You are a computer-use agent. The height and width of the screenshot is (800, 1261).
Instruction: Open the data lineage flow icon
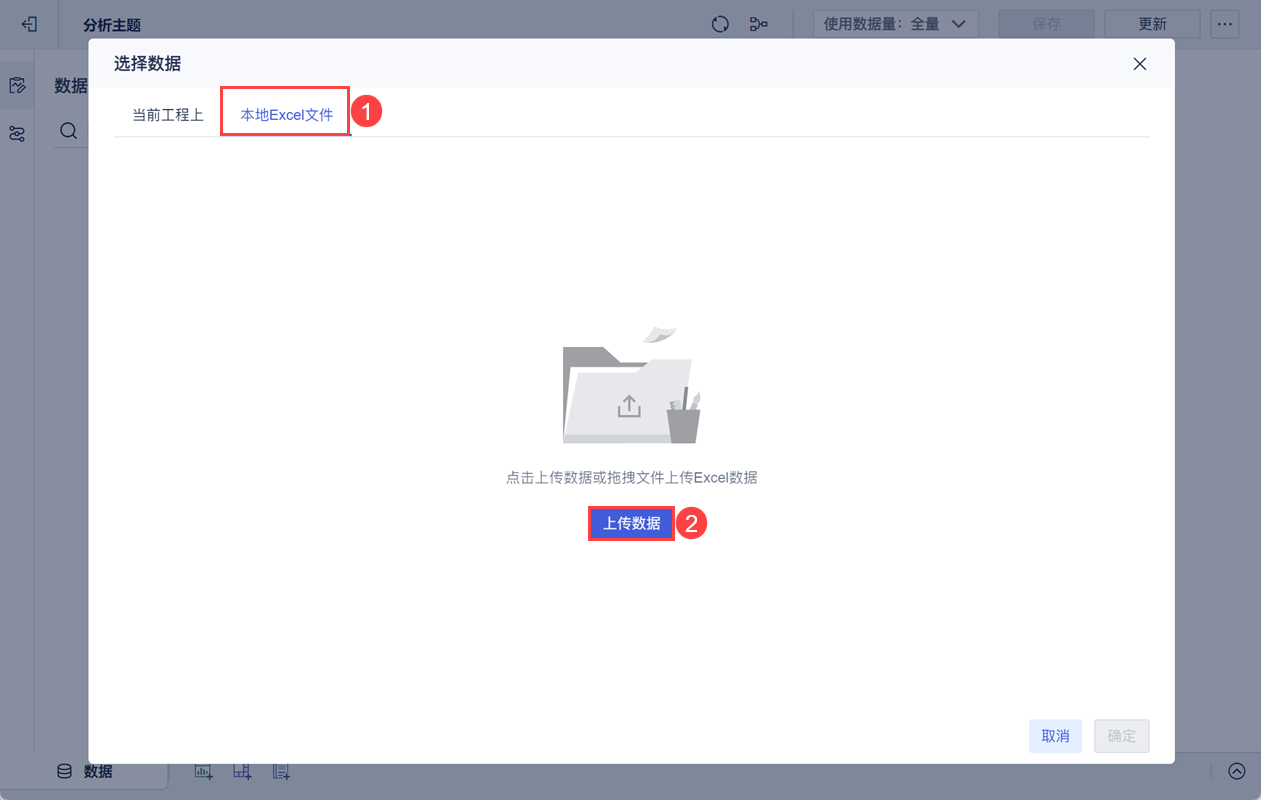click(759, 24)
